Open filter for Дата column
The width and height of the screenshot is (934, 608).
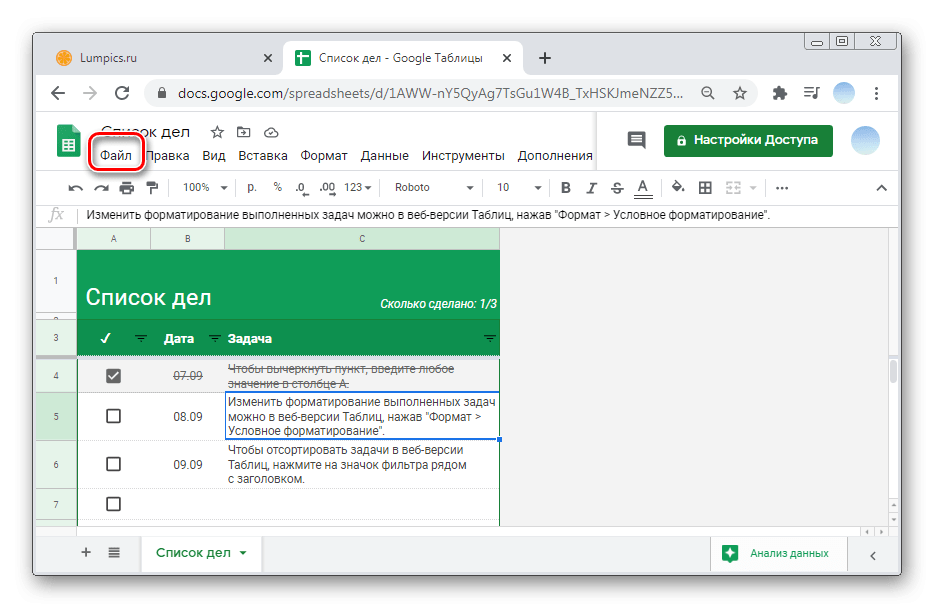[214, 338]
